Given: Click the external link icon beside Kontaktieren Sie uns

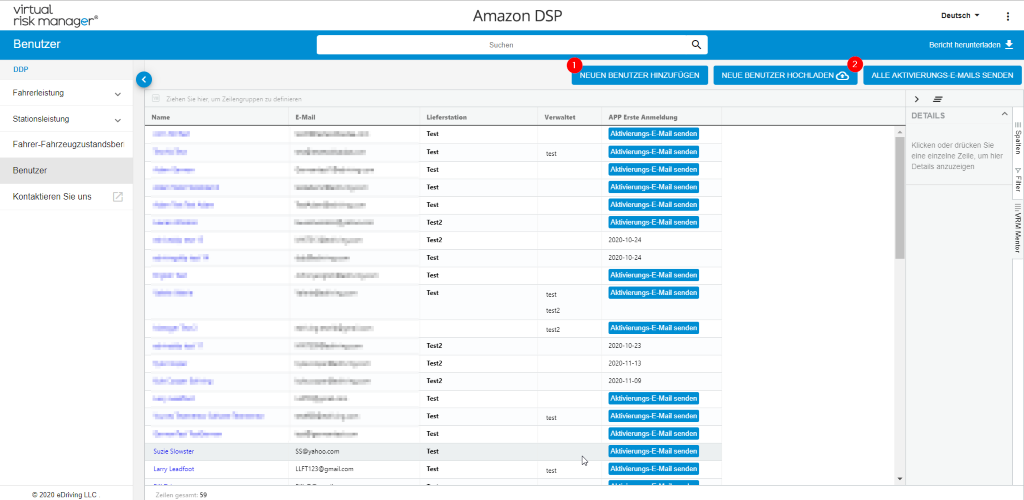Looking at the screenshot, I should (x=118, y=196).
